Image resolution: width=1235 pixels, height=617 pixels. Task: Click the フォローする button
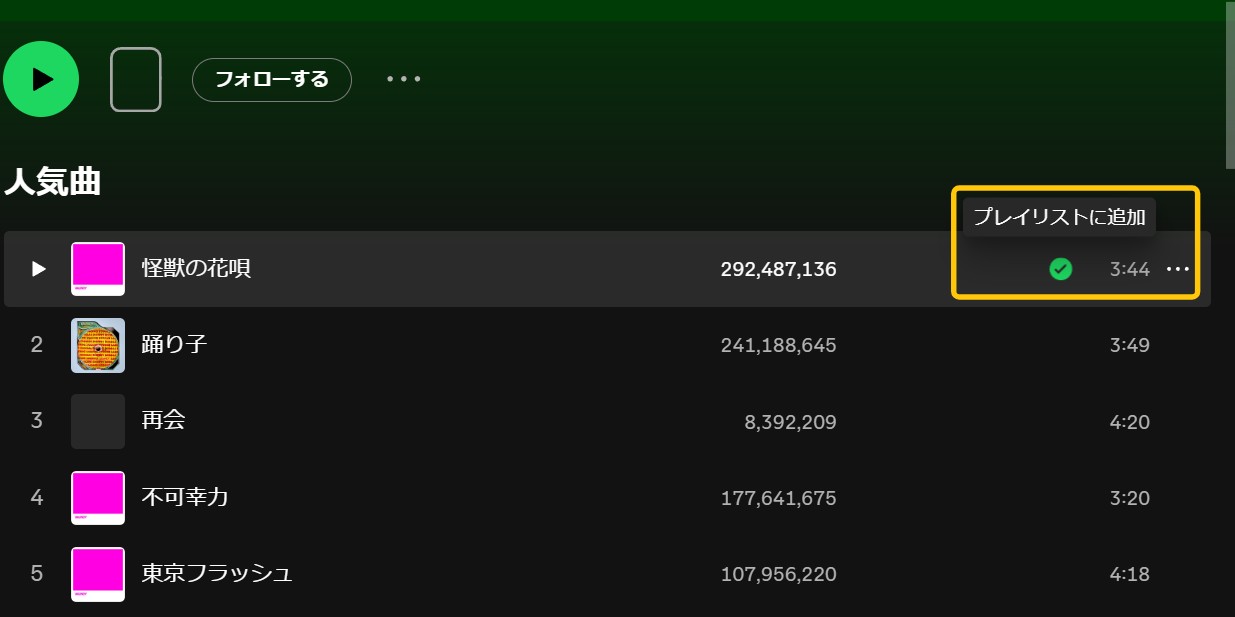(x=272, y=80)
